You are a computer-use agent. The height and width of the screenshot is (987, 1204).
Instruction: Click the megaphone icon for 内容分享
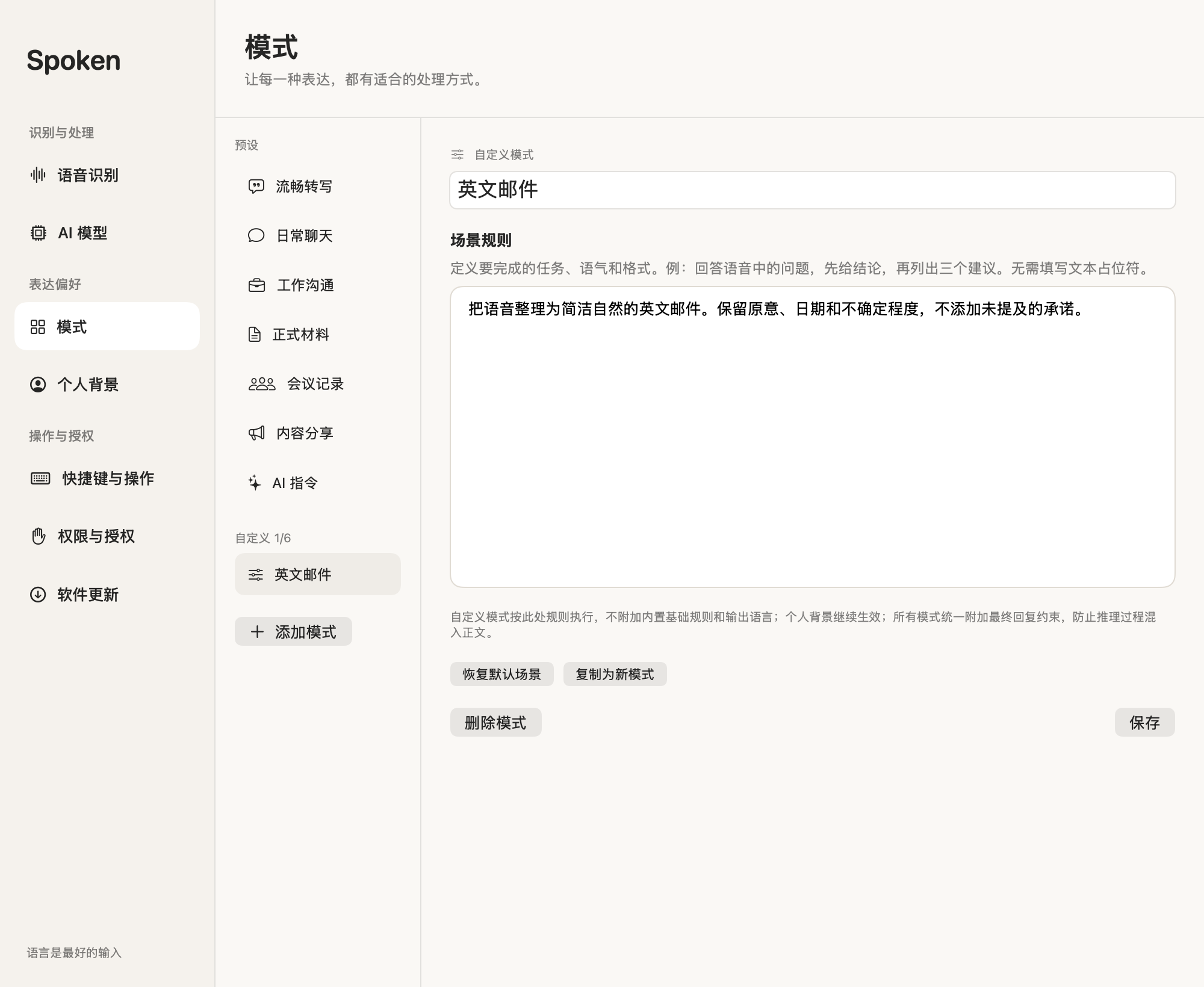tap(256, 433)
